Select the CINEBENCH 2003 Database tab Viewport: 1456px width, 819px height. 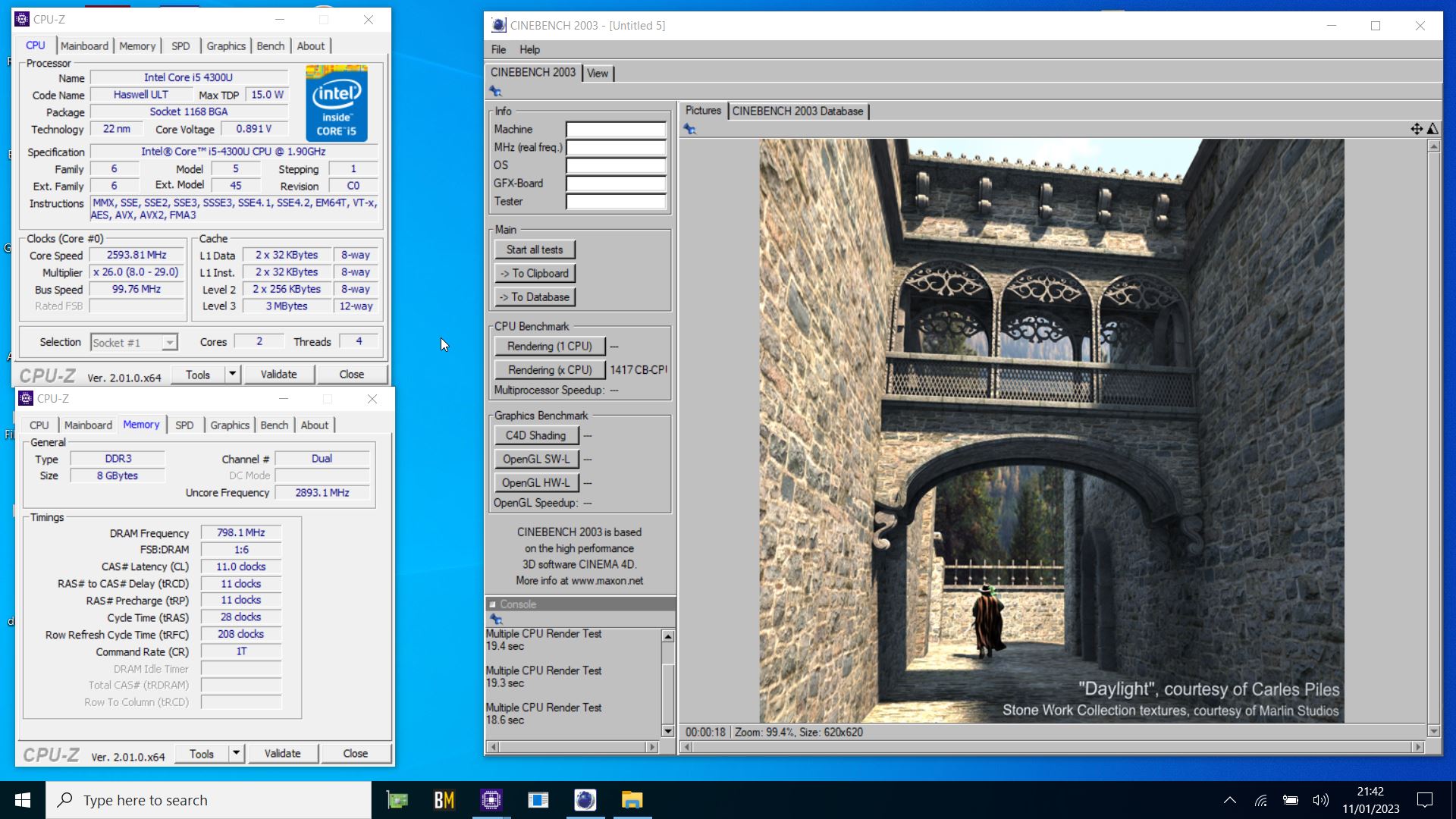798,111
